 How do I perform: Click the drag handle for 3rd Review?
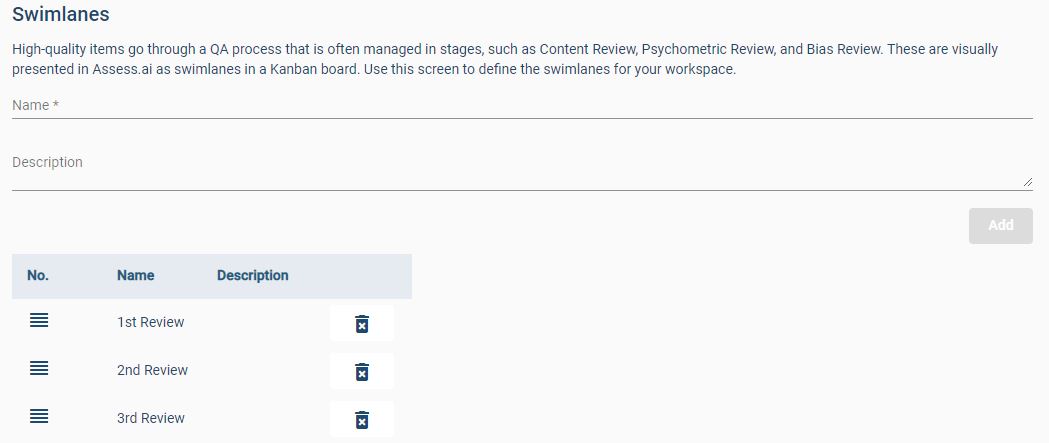[x=39, y=417]
